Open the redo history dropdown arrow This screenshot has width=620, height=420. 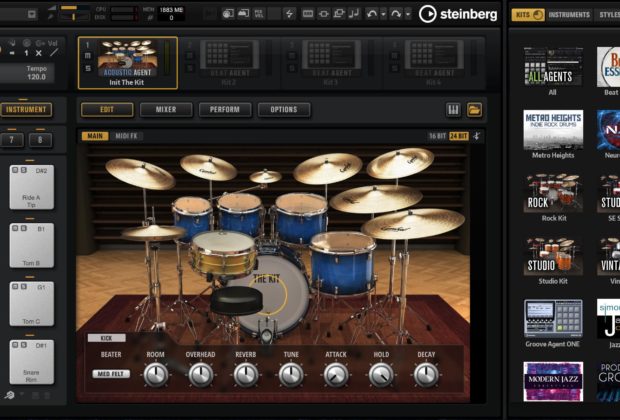408,15
